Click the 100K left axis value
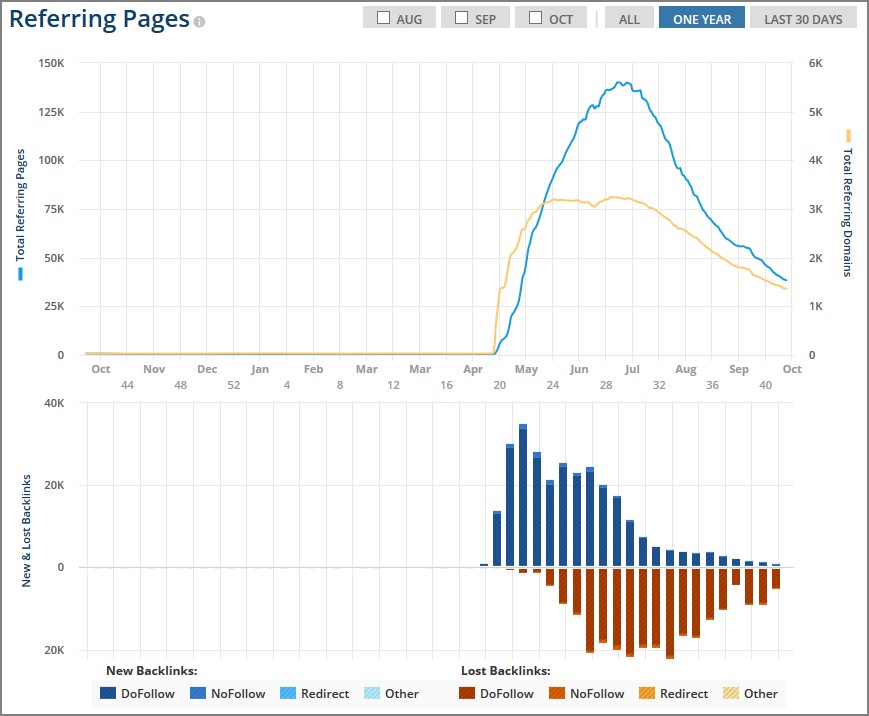Viewport: 869px width, 716px height. [x=51, y=160]
